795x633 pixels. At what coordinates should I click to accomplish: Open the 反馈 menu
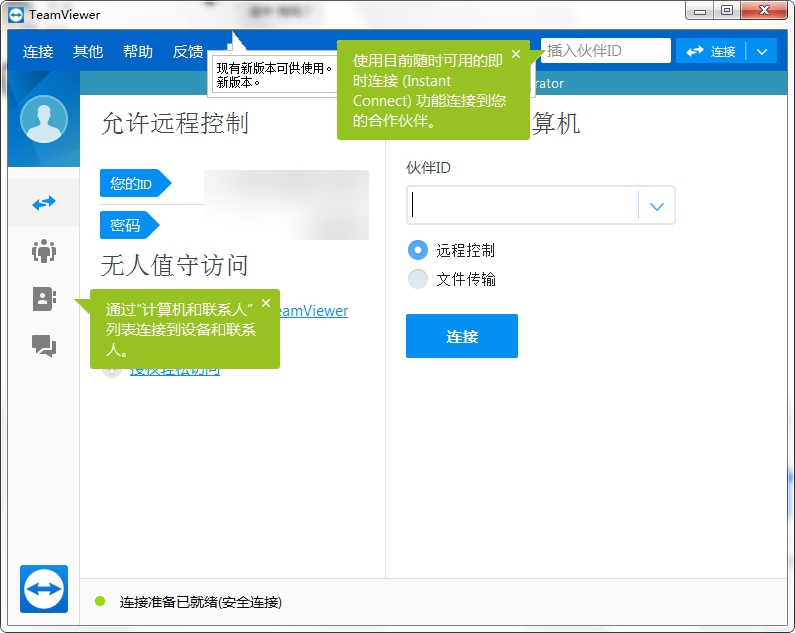coord(188,51)
